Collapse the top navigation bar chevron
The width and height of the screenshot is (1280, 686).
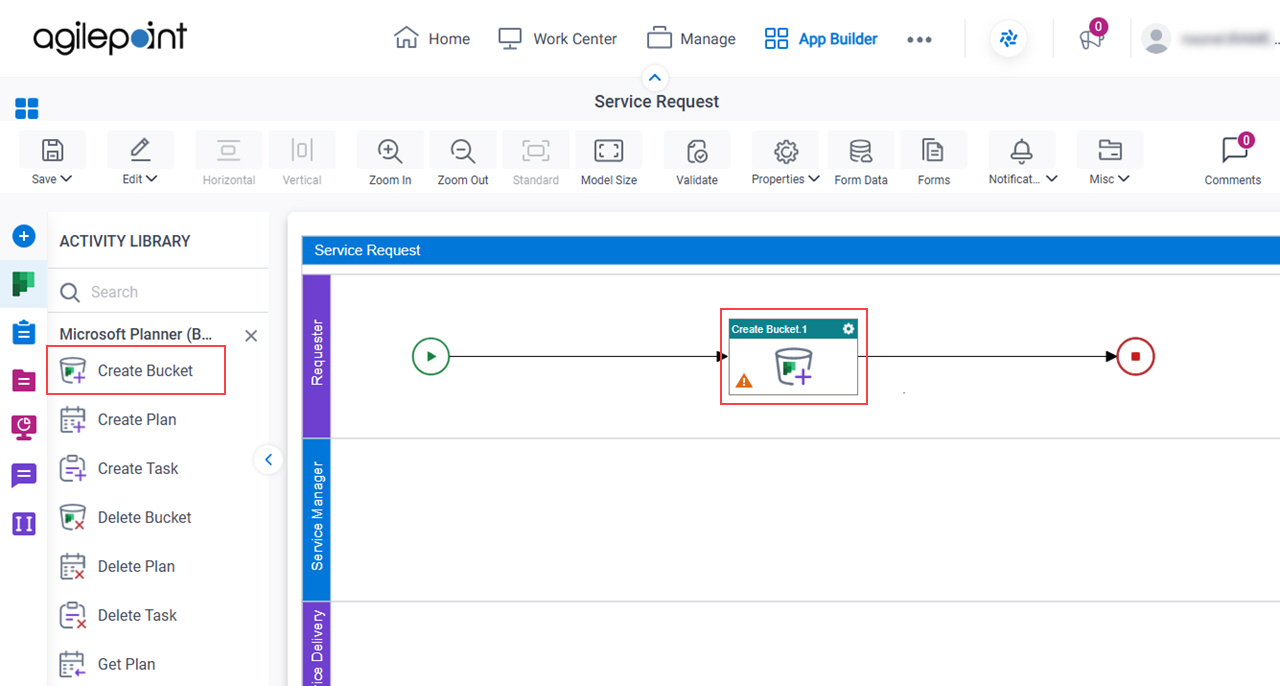[655, 77]
